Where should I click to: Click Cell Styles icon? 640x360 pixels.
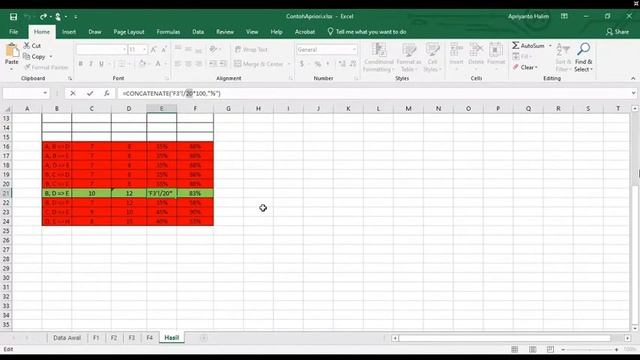point(432,50)
